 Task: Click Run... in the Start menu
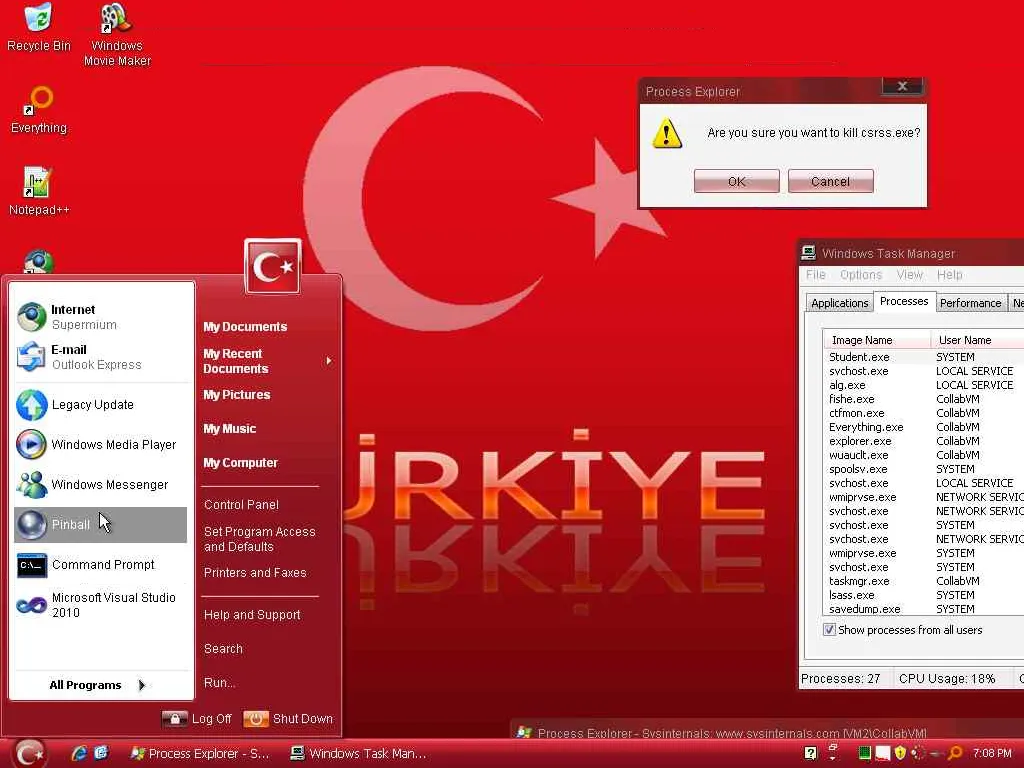219,682
